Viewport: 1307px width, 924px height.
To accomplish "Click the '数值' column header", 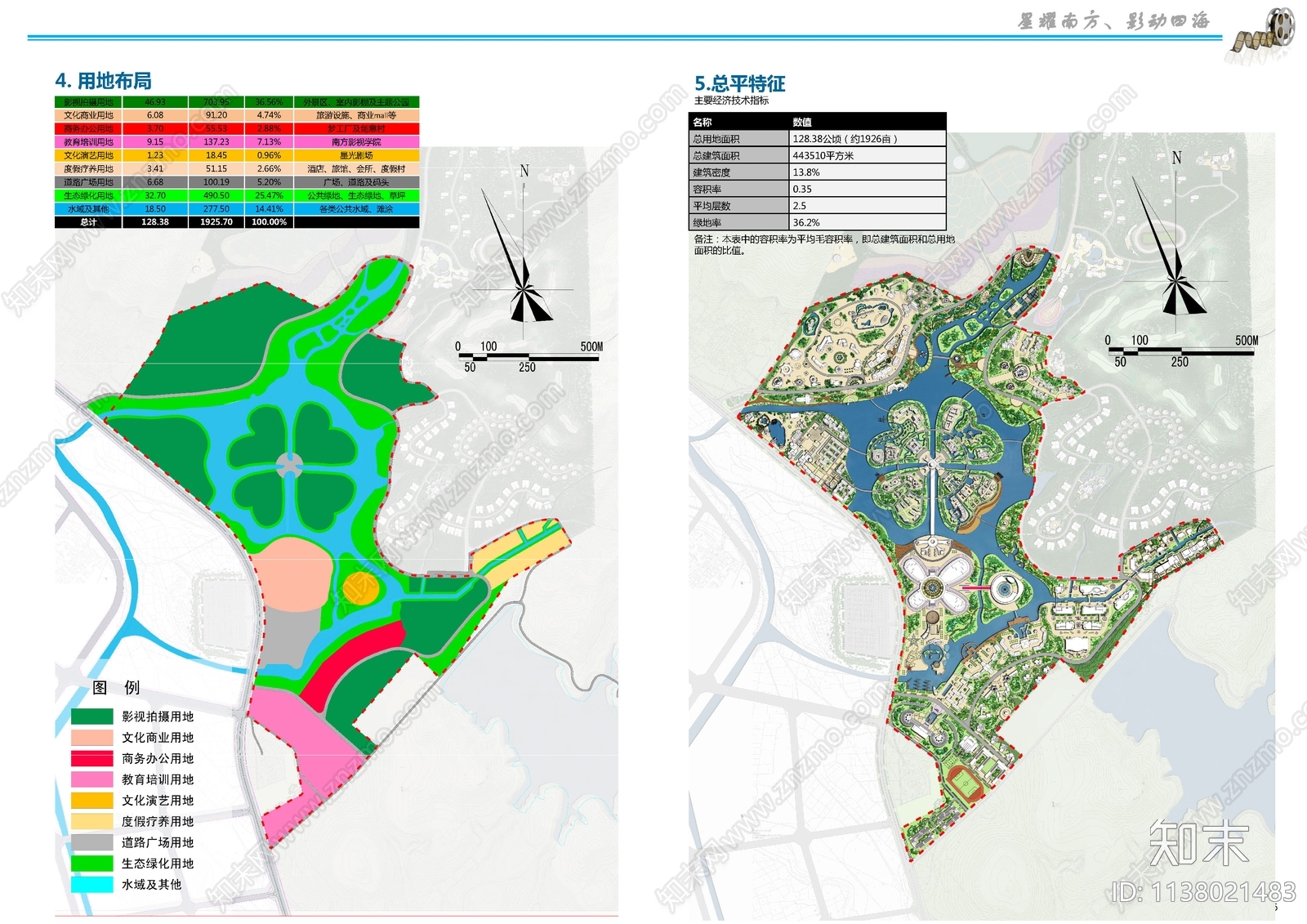I will (x=802, y=122).
